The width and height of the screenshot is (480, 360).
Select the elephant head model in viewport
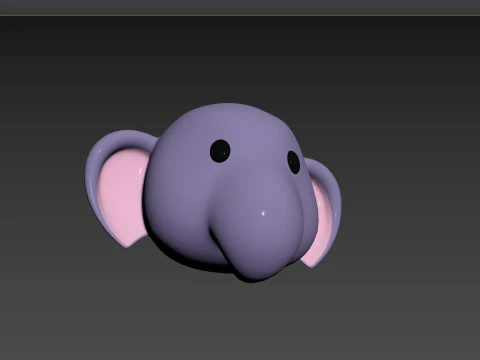(x=213, y=192)
